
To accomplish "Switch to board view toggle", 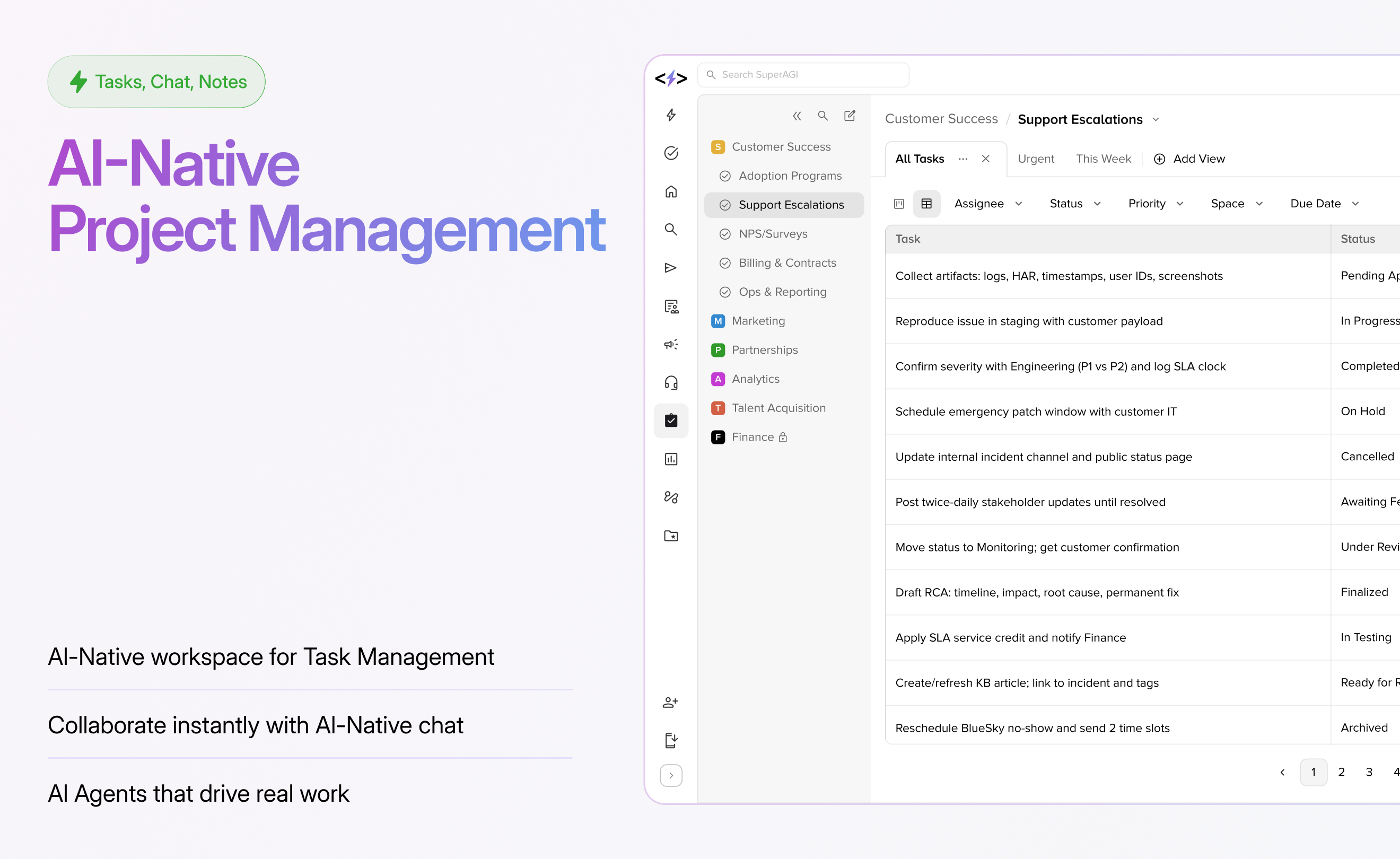I will tap(899, 204).
